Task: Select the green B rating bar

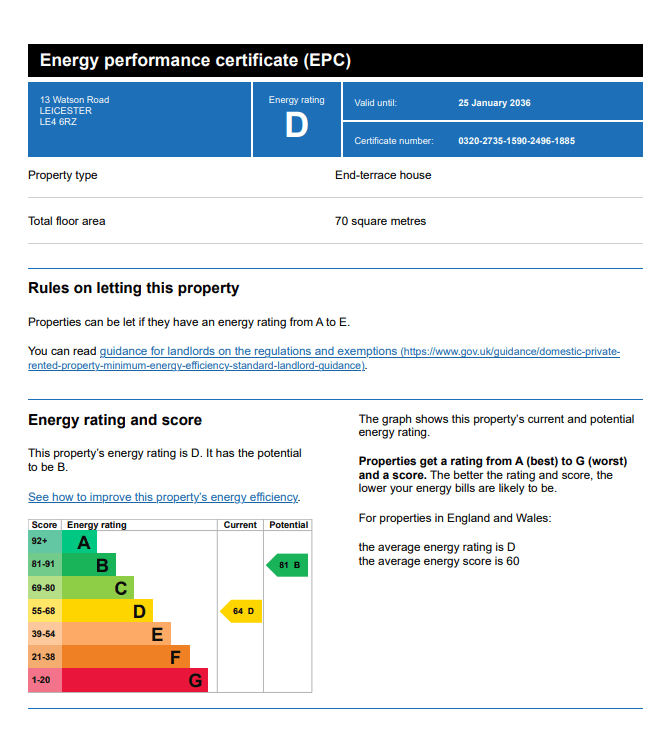Action: pyautogui.click(x=89, y=565)
